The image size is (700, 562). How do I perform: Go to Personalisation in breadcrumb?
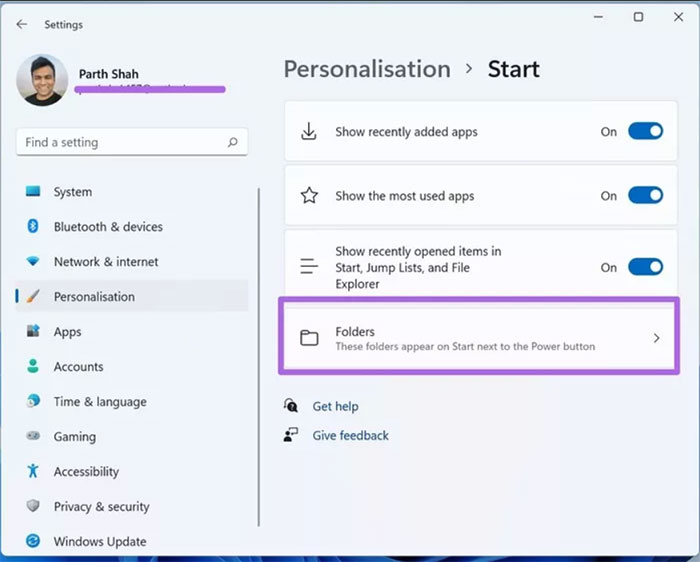pyautogui.click(x=367, y=69)
